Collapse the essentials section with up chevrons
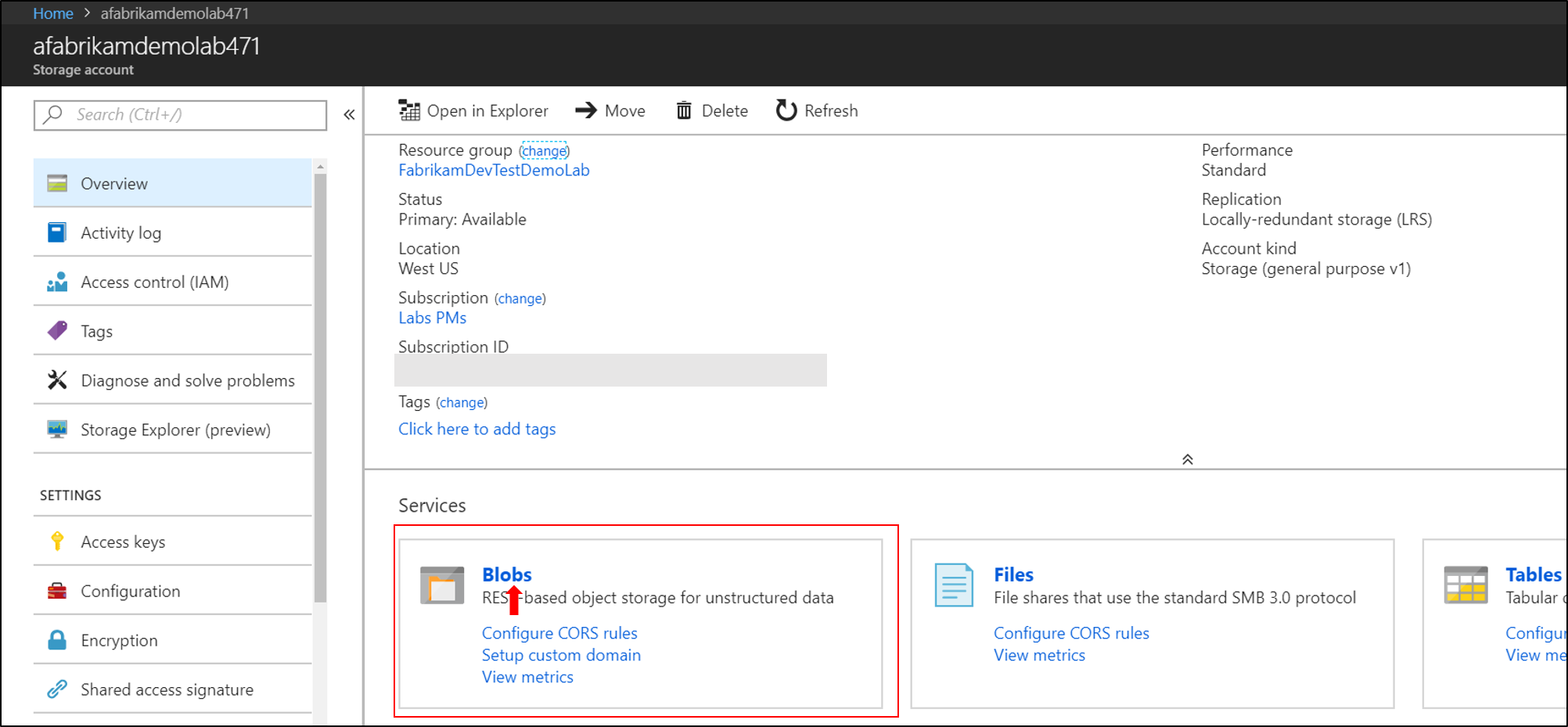The width and height of the screenshot is (1568, 727). [x=1187, y=459]
